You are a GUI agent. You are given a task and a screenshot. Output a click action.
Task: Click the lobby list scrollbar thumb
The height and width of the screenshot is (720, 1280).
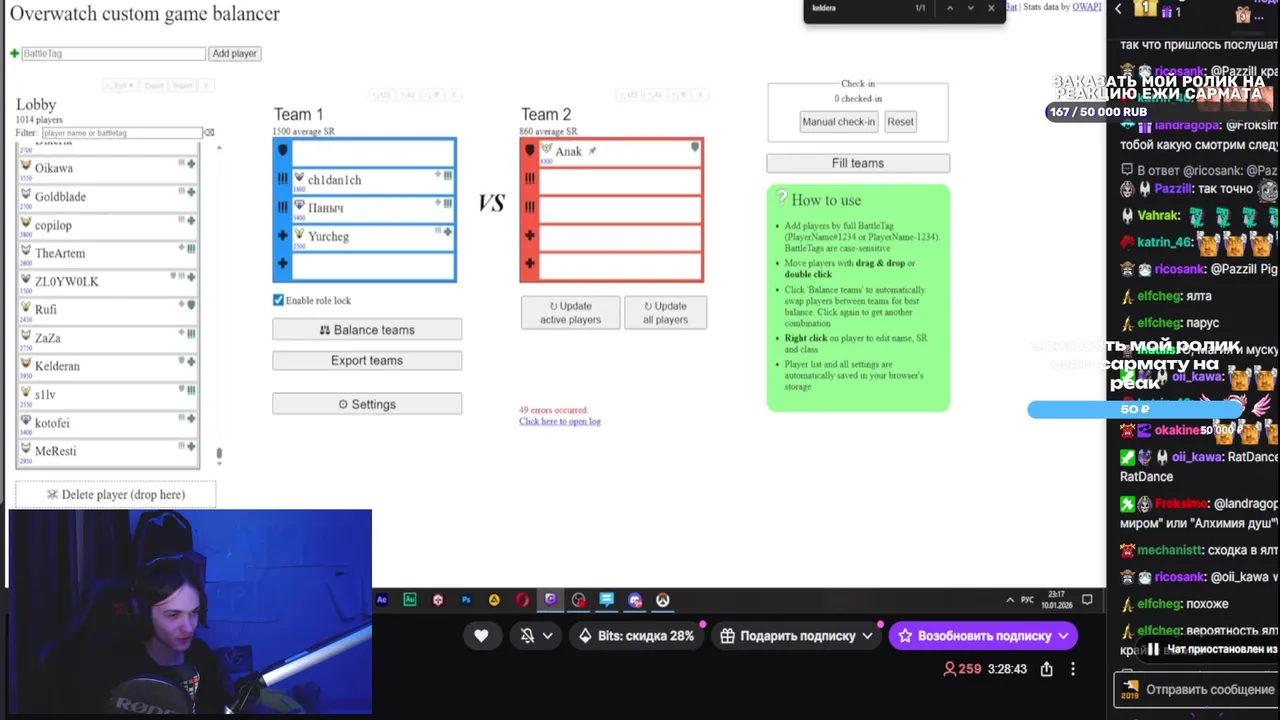tap(219, 455)
